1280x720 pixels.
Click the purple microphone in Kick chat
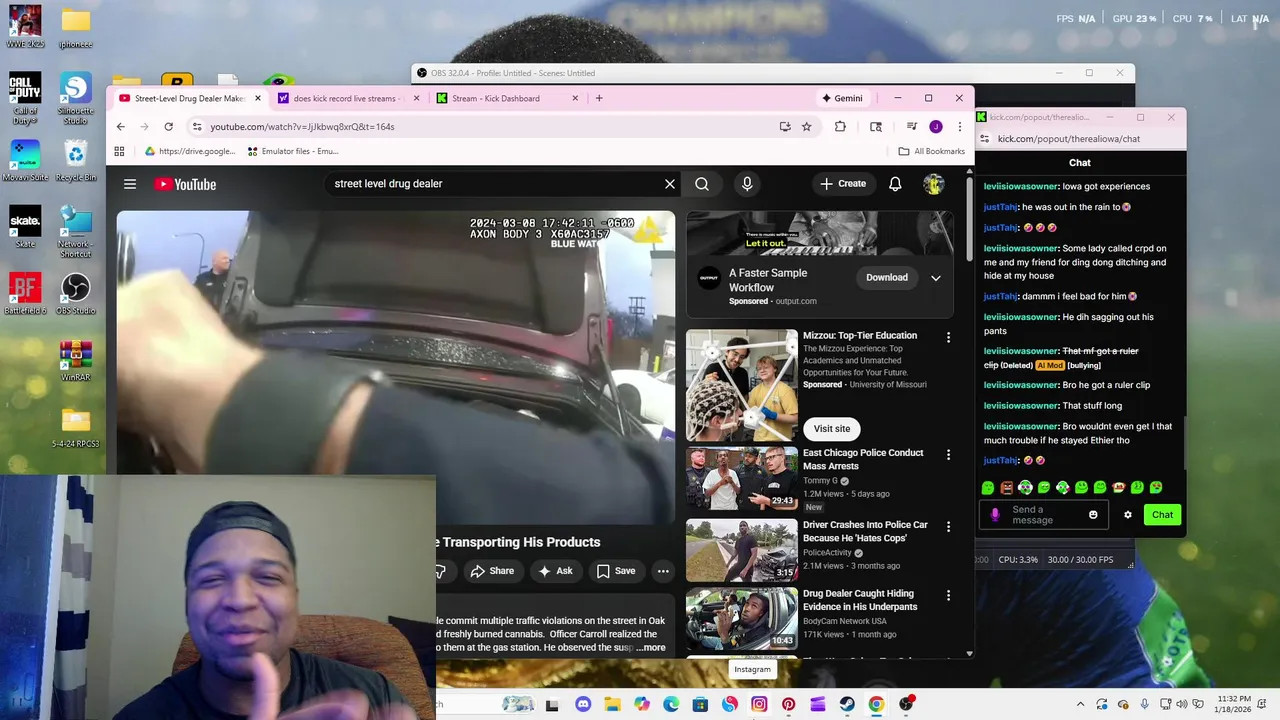(994, 515)
